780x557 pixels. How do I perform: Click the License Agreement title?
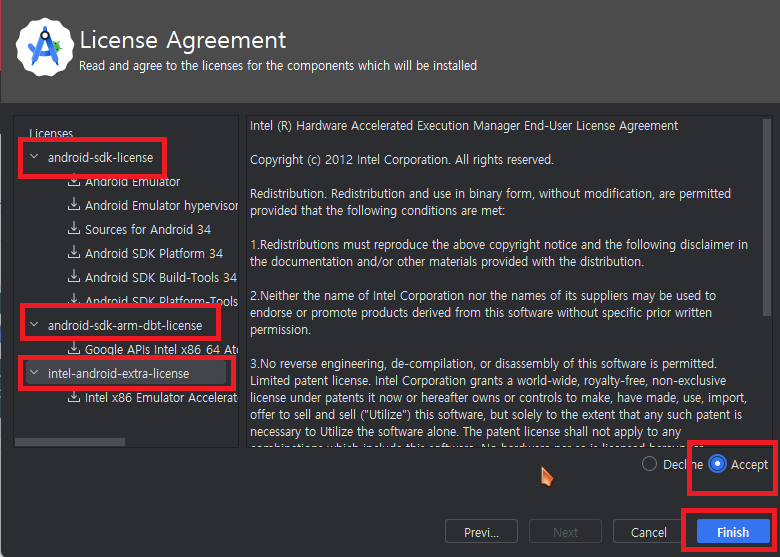(183, 40)
